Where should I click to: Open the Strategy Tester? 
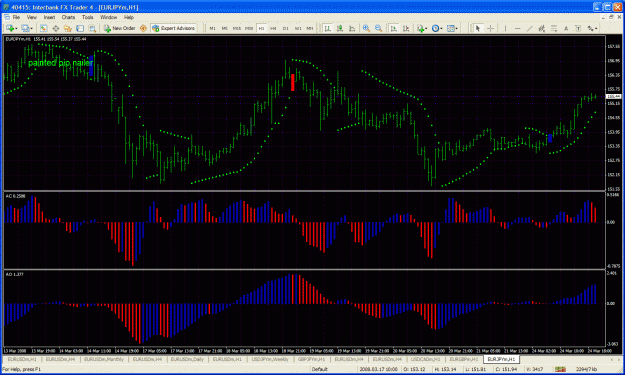92,28
